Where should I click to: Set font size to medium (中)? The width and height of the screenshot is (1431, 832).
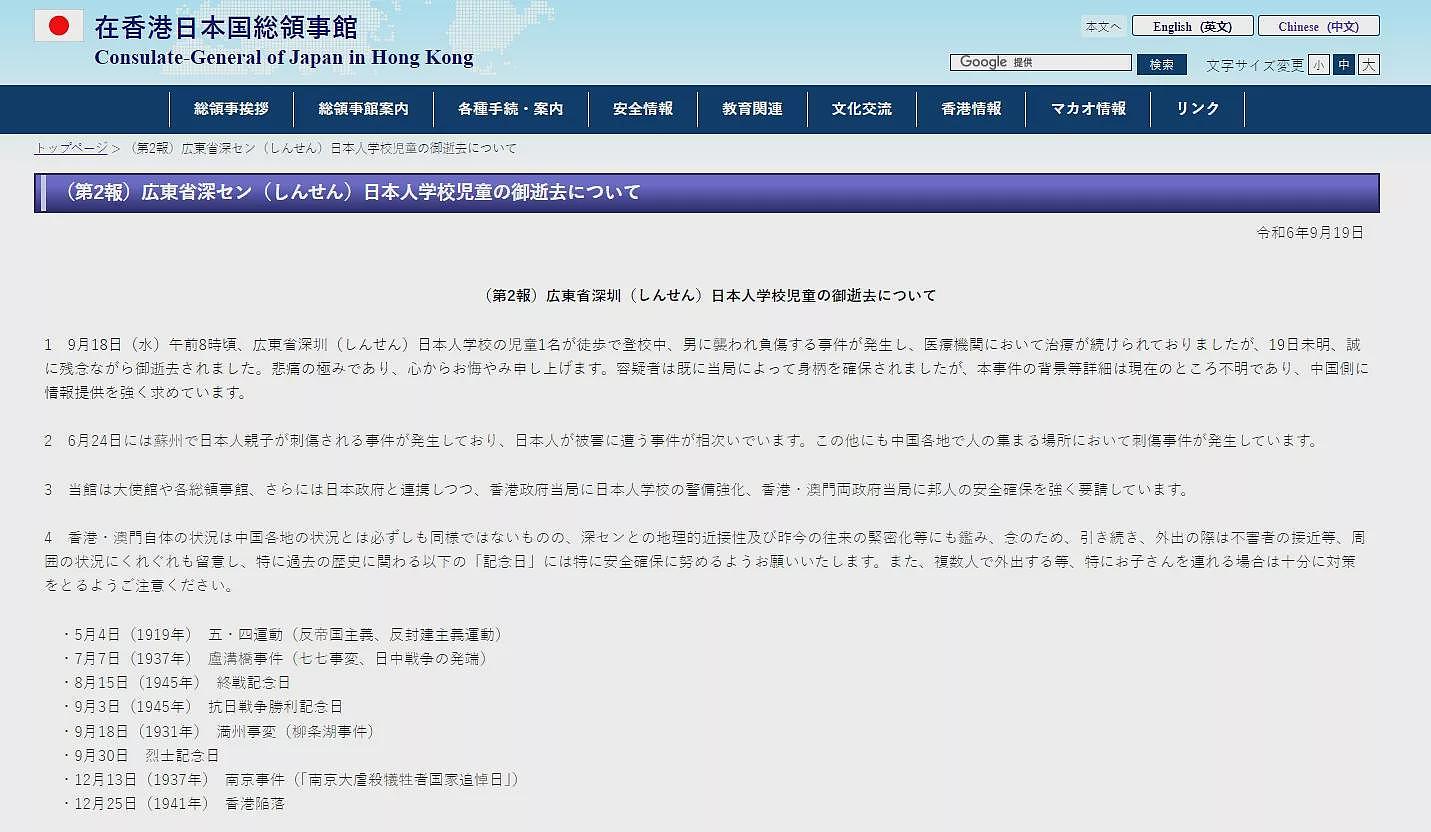(1344, 65)
